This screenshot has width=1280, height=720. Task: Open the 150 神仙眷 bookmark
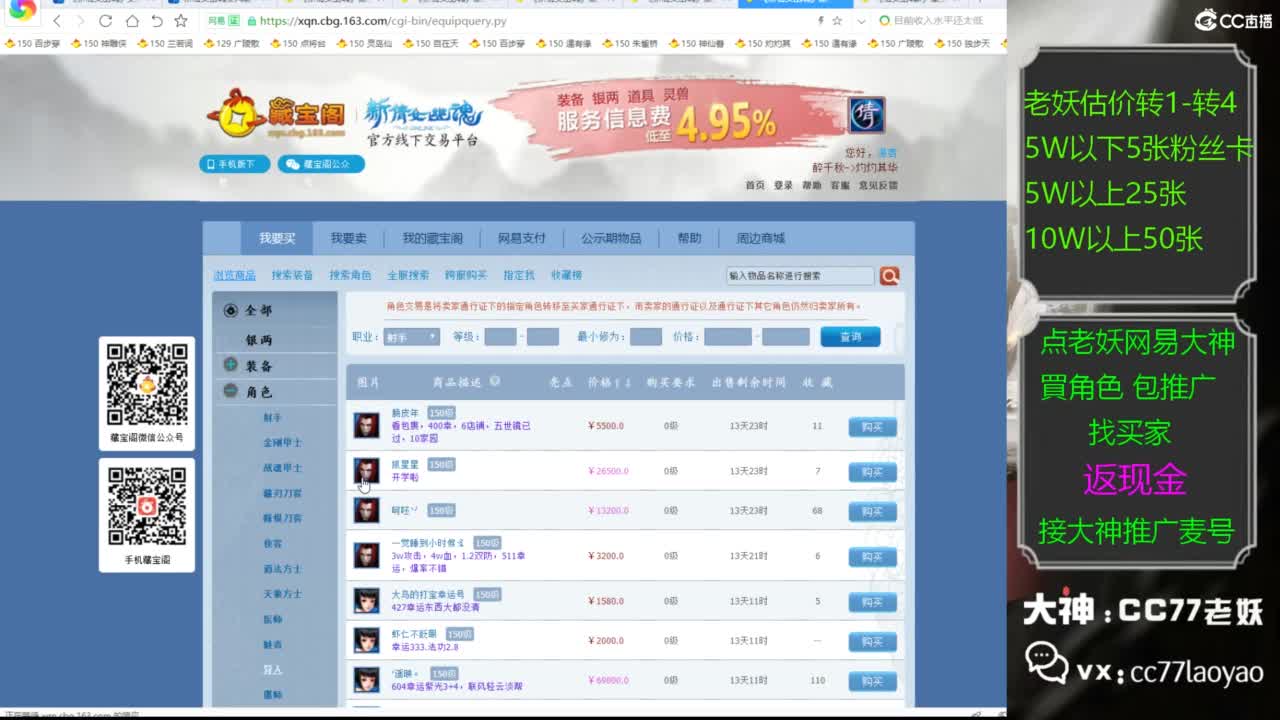695,43
